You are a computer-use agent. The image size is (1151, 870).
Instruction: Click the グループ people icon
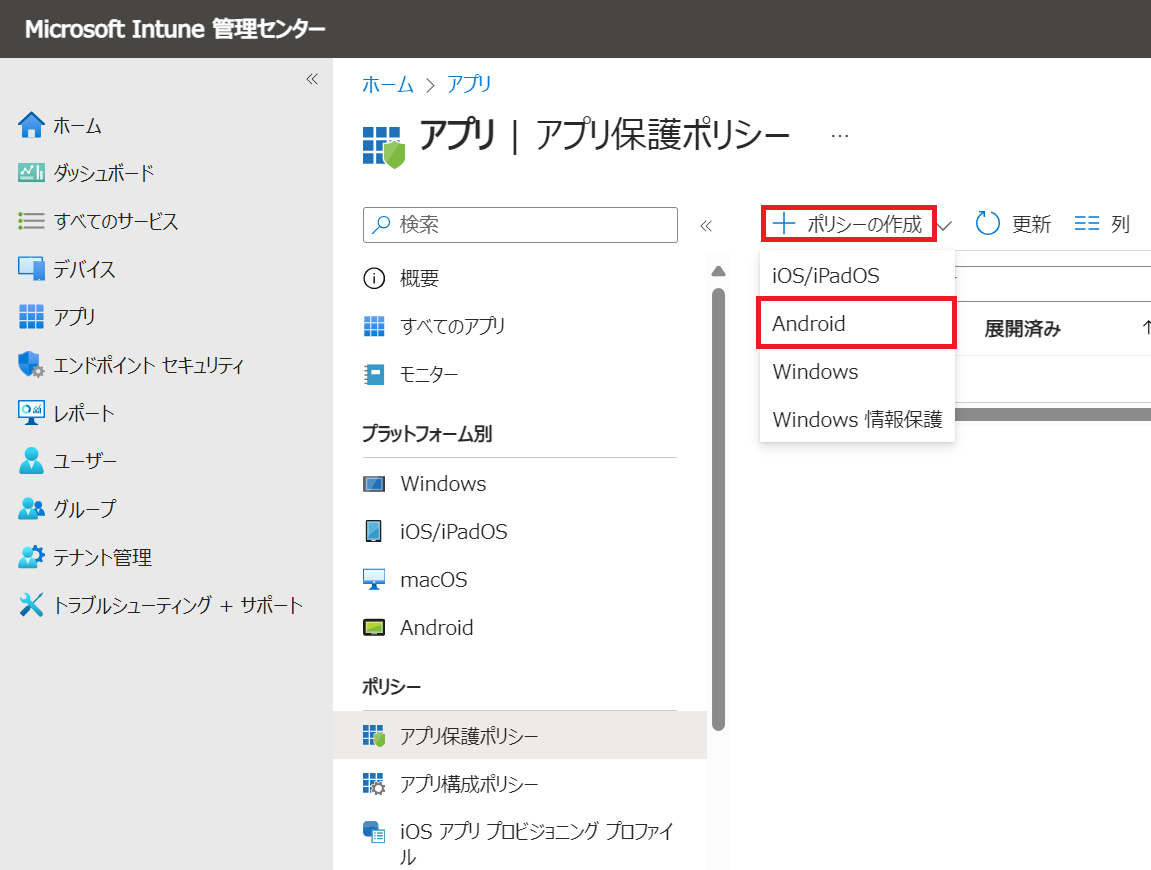(x=31, y=508)
